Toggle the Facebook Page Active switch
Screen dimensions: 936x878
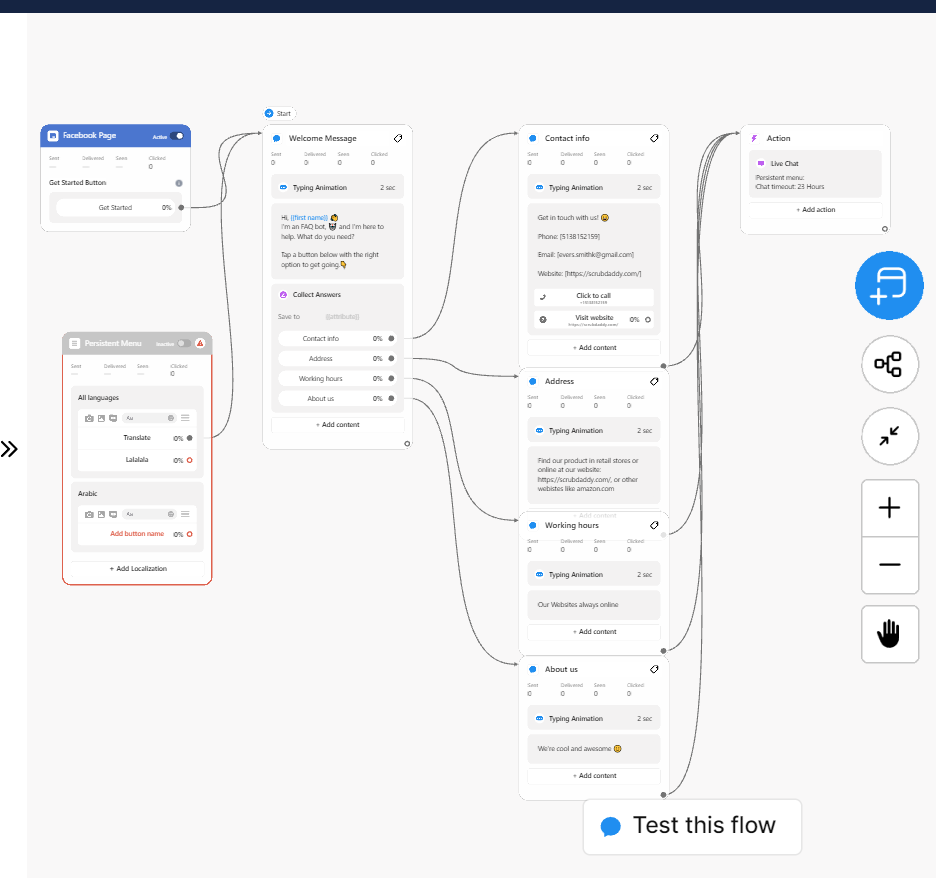177,136
